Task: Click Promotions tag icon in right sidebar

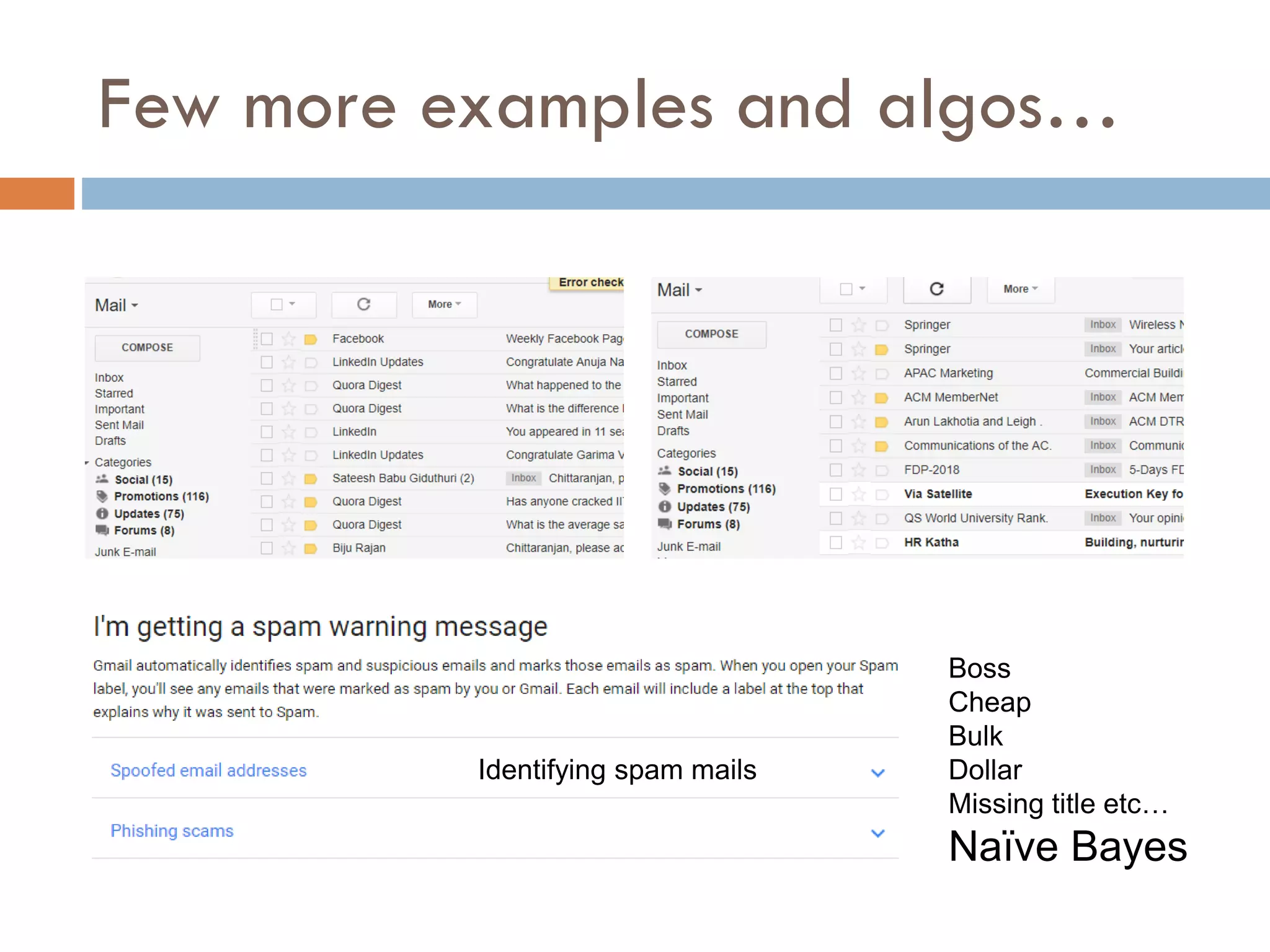Action: coord(665,488)
